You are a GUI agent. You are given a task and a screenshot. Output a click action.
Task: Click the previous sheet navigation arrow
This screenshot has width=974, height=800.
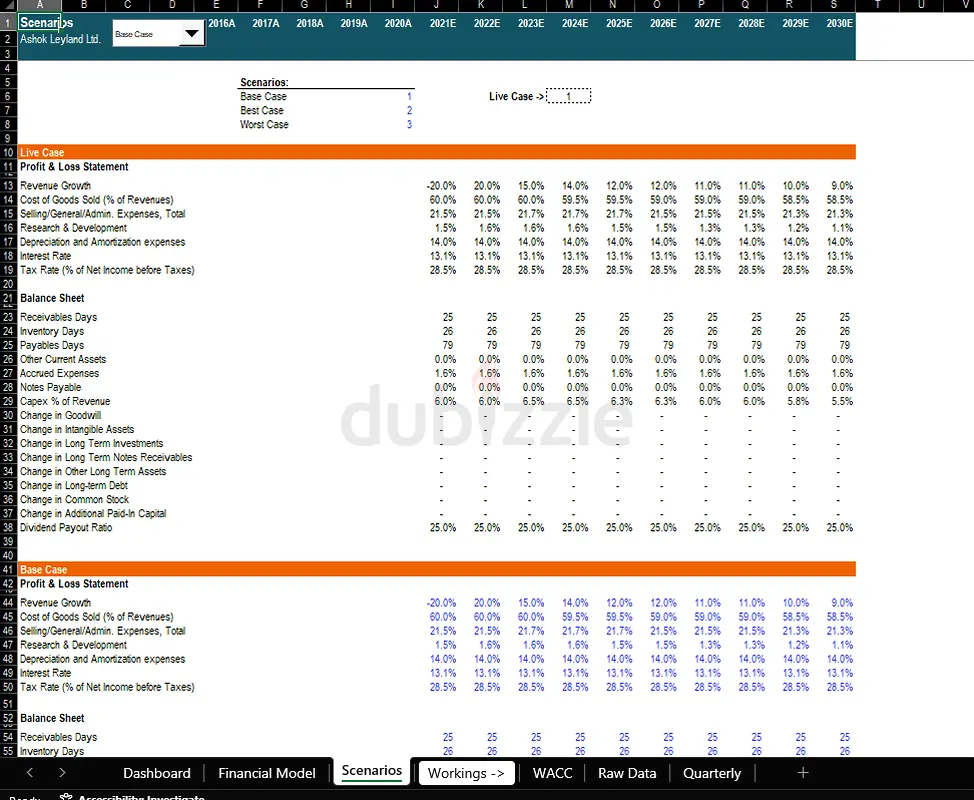28,772
